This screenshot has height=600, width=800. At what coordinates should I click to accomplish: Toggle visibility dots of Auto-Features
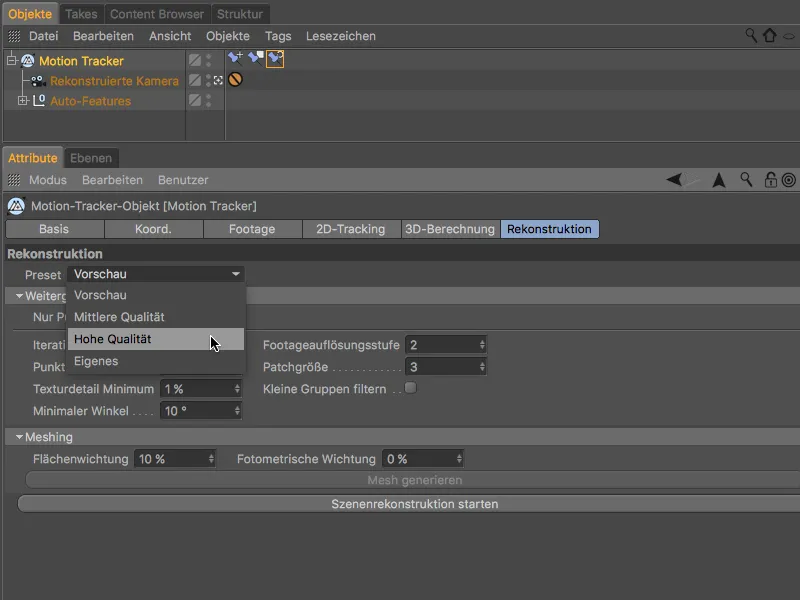click(208, 100)
